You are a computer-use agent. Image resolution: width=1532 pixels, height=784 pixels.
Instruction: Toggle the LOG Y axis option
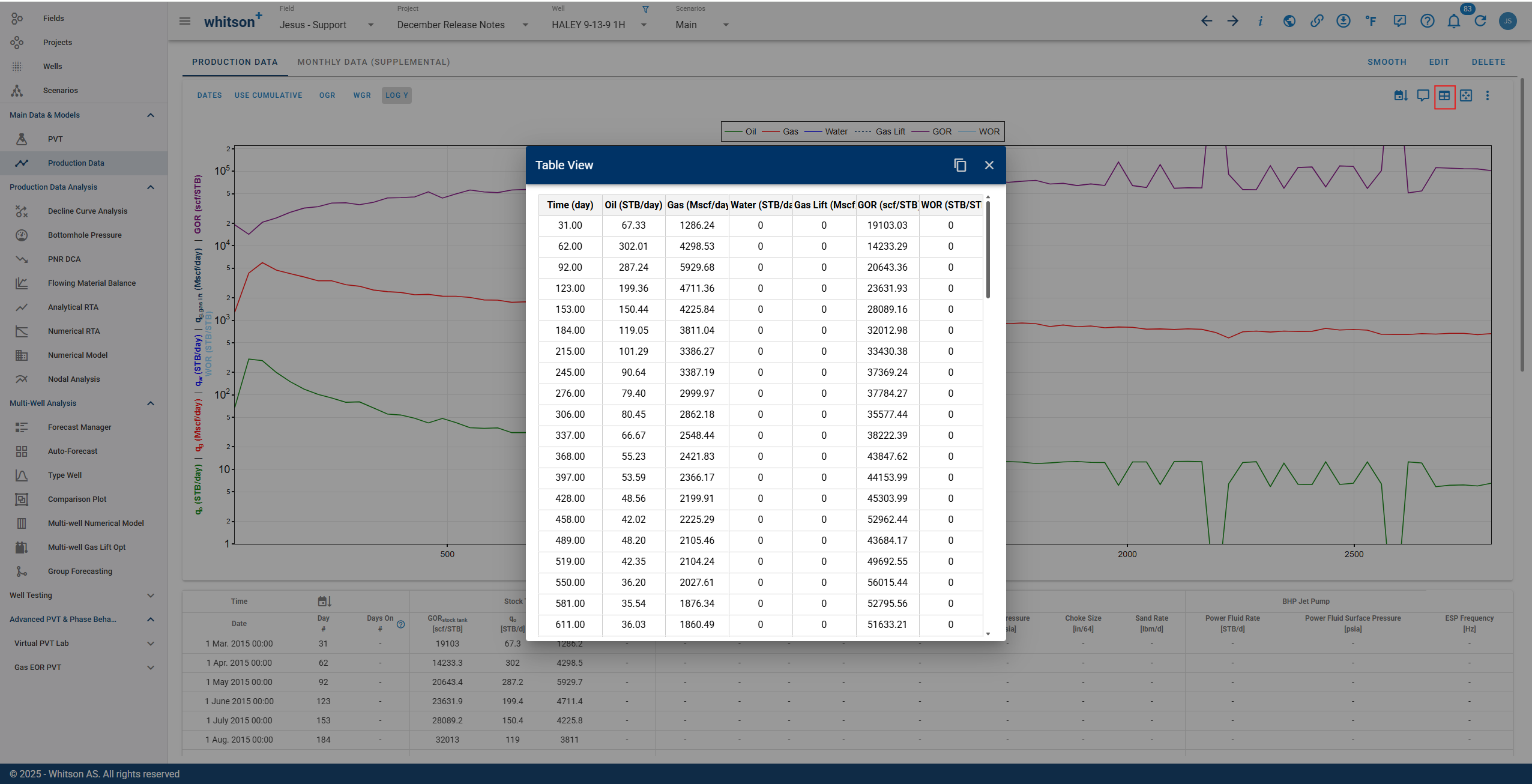[x=396, y=95]
